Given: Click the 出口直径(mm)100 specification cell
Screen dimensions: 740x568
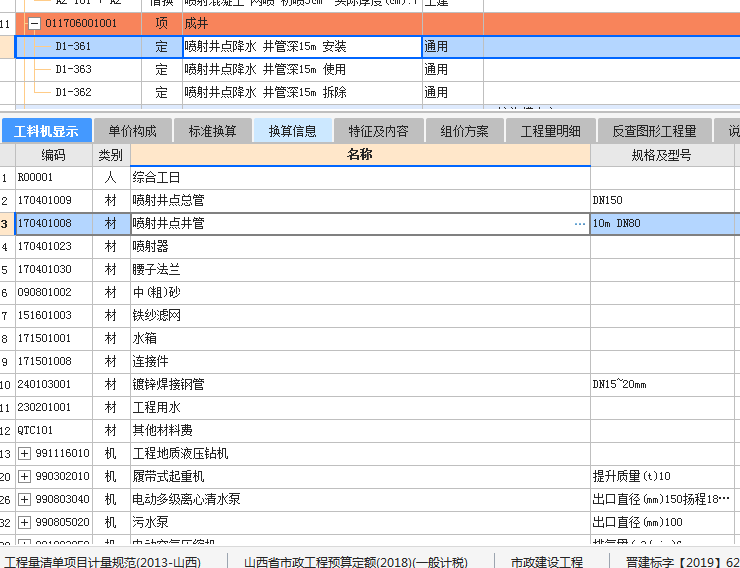Looking at the screenshot, I should click(662, 522).
